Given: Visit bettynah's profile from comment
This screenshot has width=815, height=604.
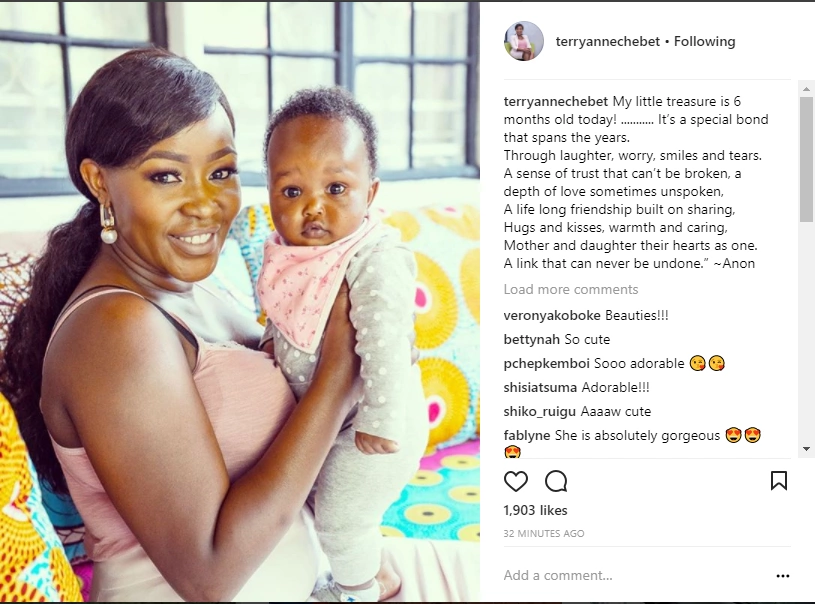Looking at the screenshot, I should [x=532, y=339].
